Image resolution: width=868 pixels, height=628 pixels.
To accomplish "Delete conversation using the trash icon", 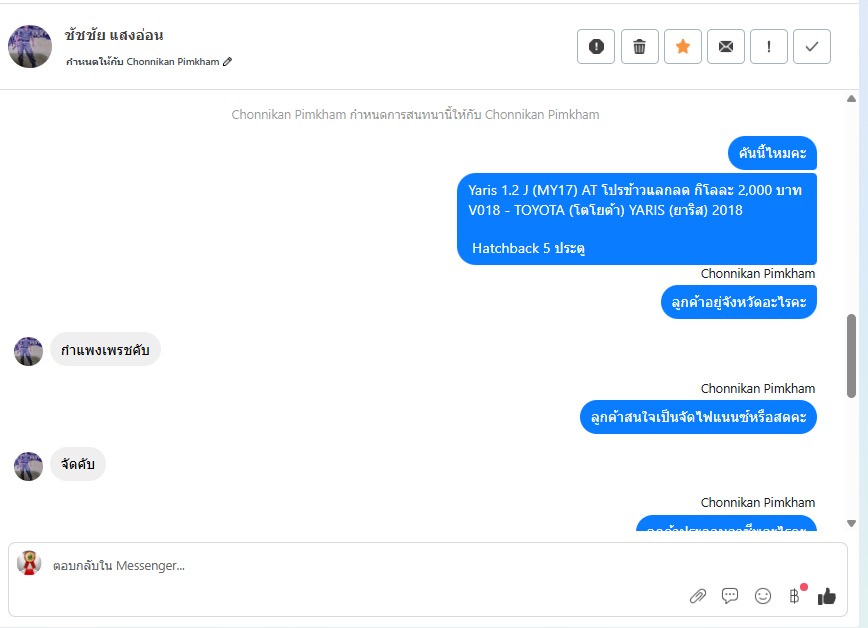I will coord(639,47).
